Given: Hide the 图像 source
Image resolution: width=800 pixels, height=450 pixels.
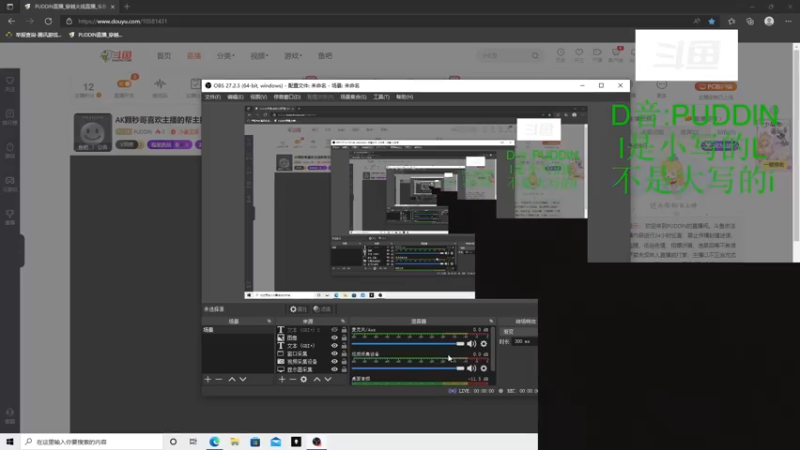Looking at the screenshot, I should click(x=334, y=338).
